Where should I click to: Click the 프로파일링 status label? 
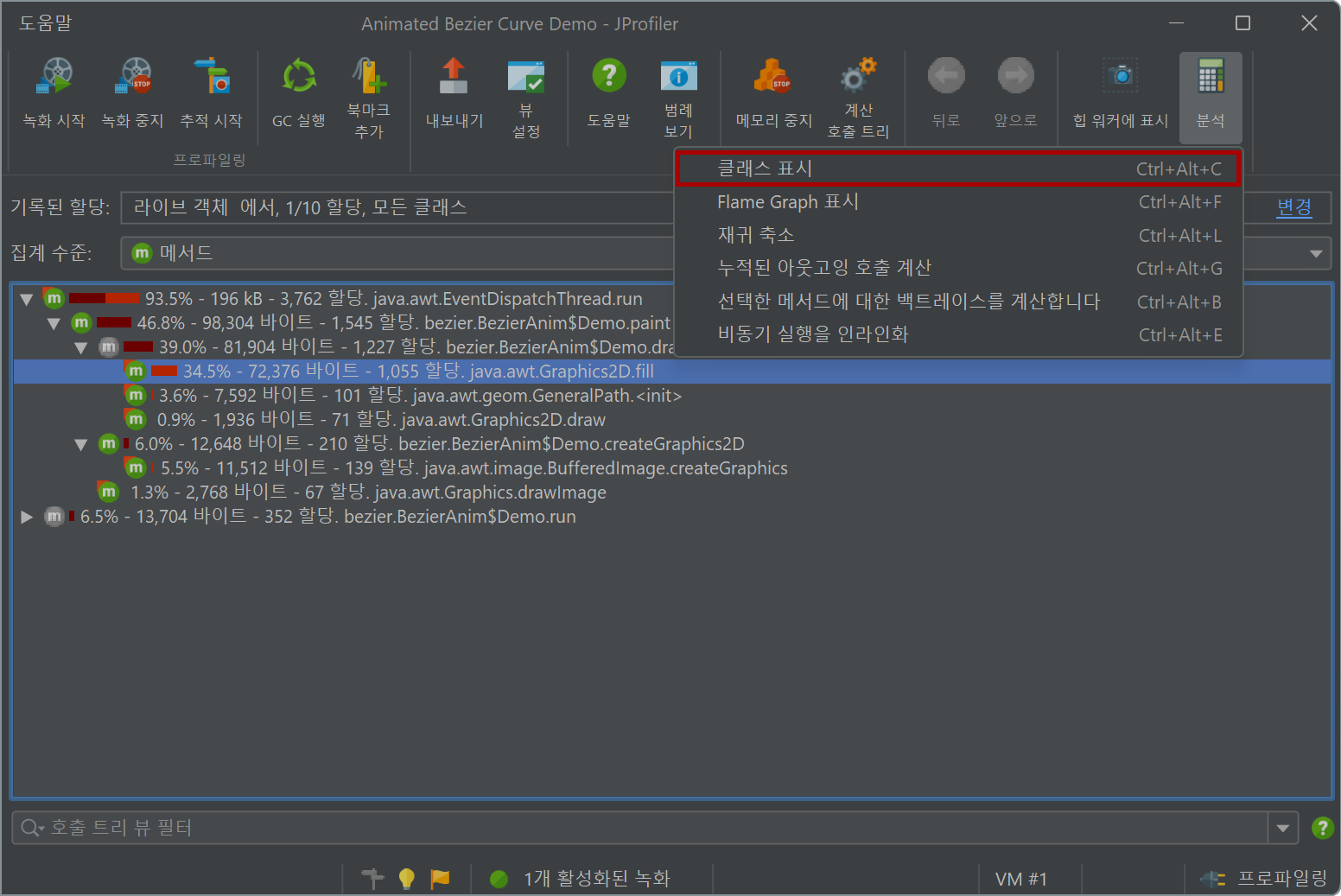pyautogui.click(x=1282, y=879)
